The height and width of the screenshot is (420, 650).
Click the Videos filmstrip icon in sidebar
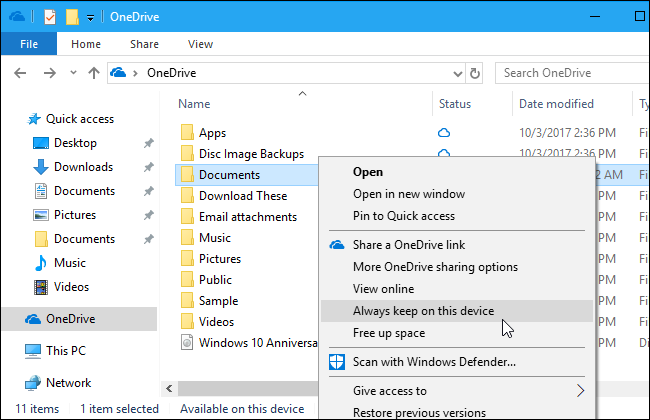[x=41, y=287]
